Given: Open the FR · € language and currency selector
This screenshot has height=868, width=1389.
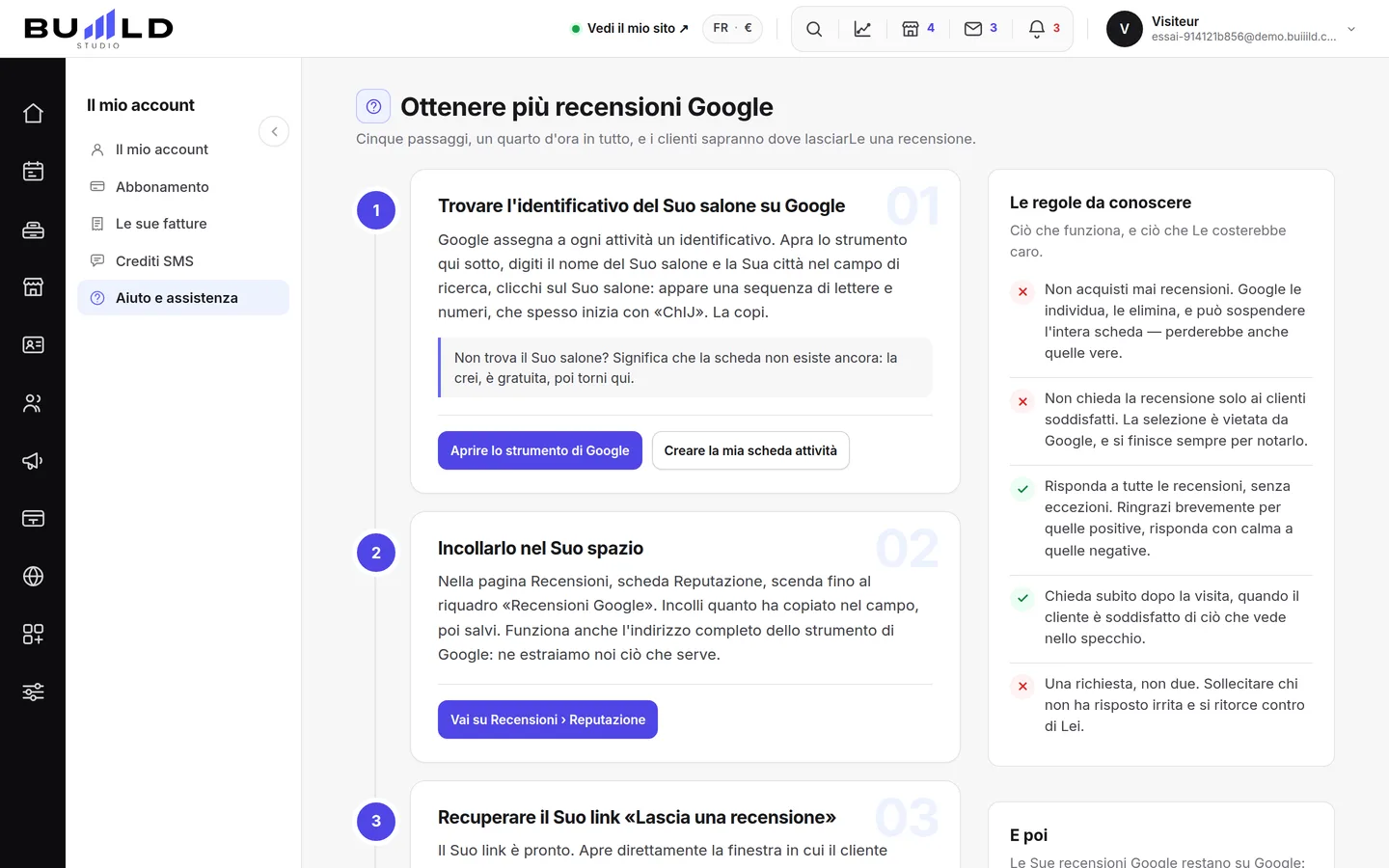Looking at the screenshot, I should tap(733, 28).
